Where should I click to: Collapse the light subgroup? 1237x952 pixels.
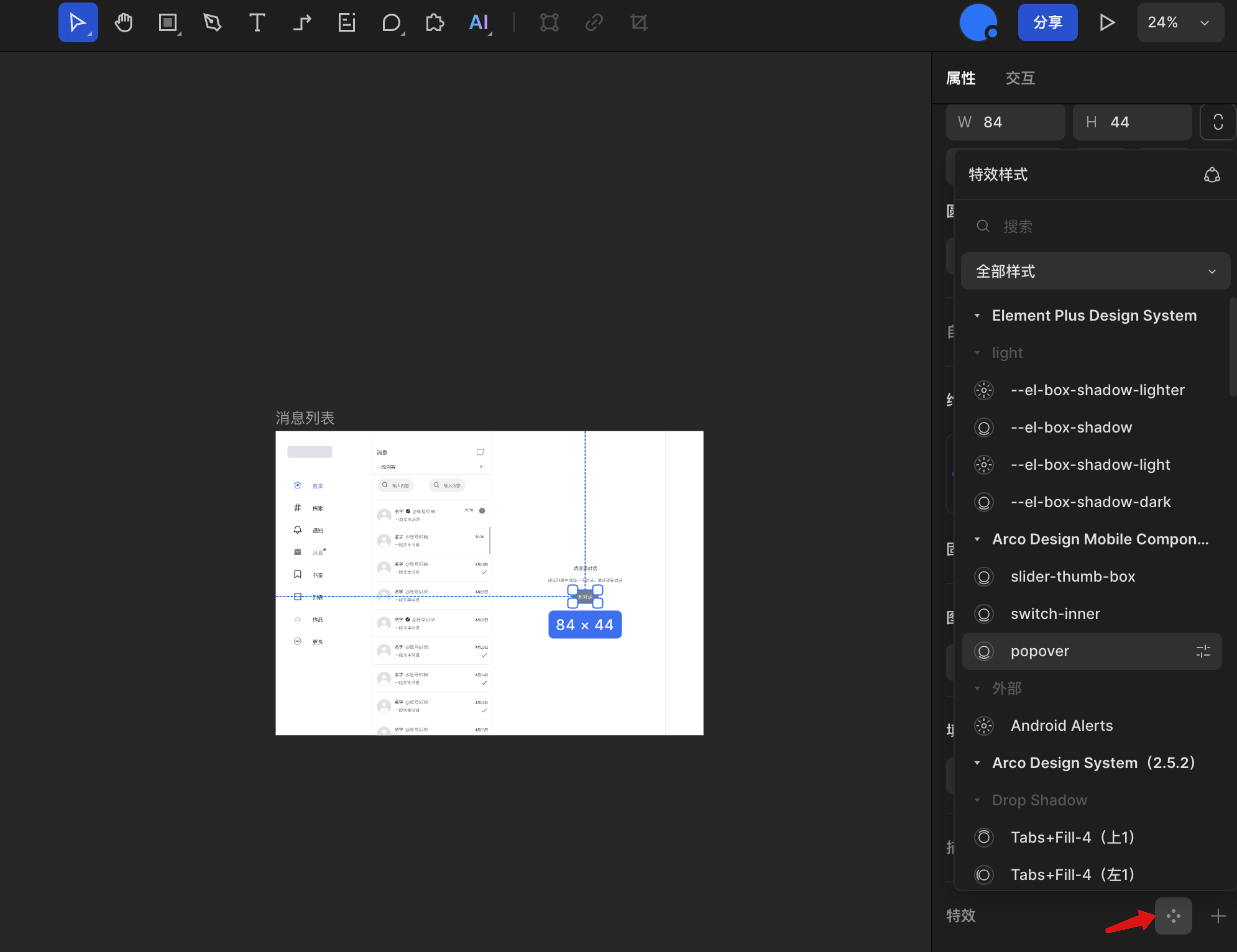click(x=977, y=353)
